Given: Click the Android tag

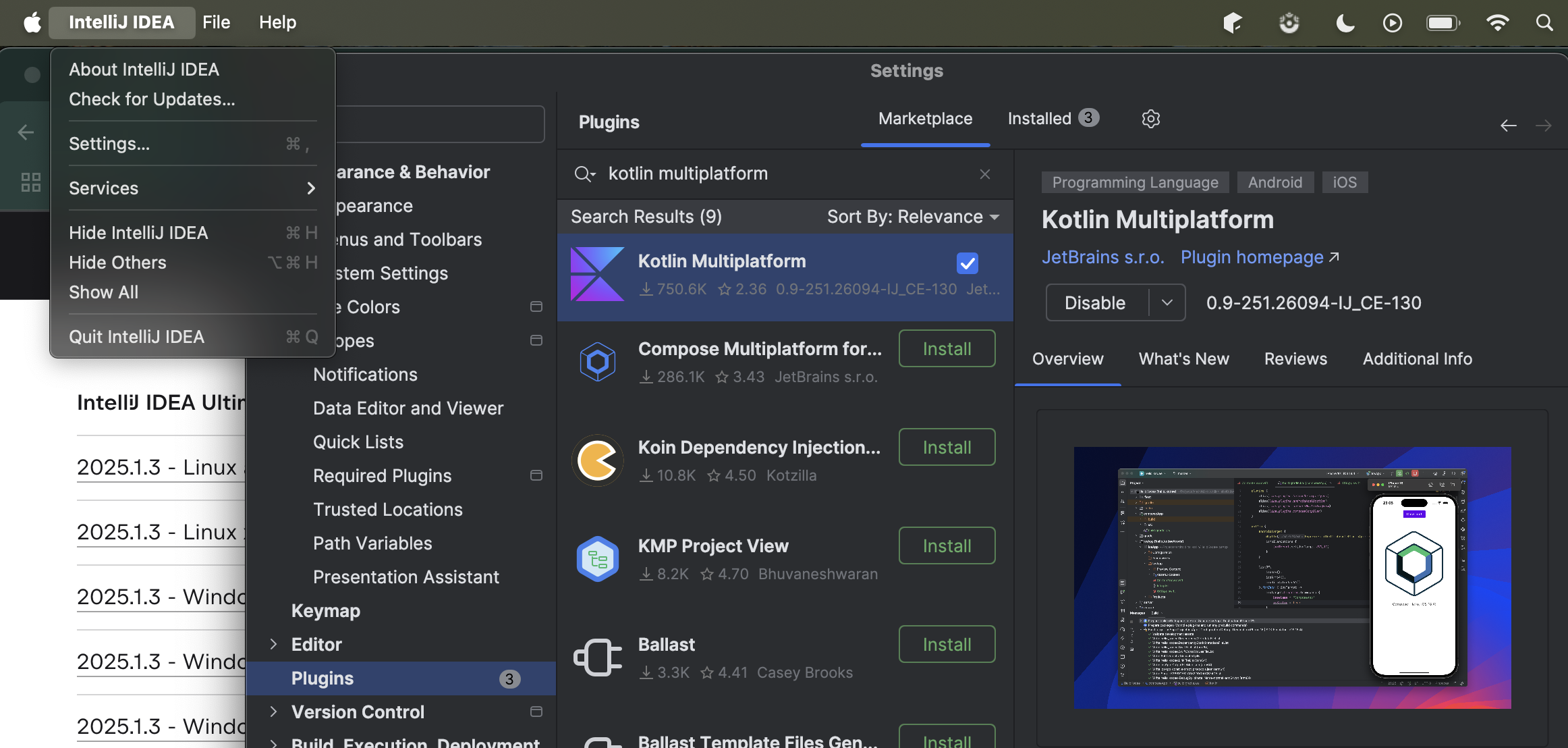Looking at the screenshot, I should (1275, 182).
